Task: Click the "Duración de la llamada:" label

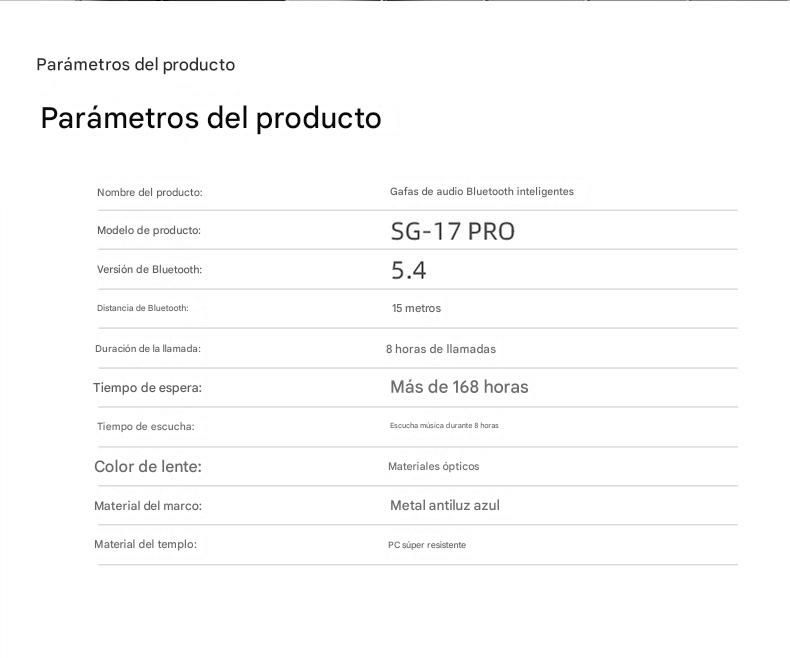Action: (147, 348)
